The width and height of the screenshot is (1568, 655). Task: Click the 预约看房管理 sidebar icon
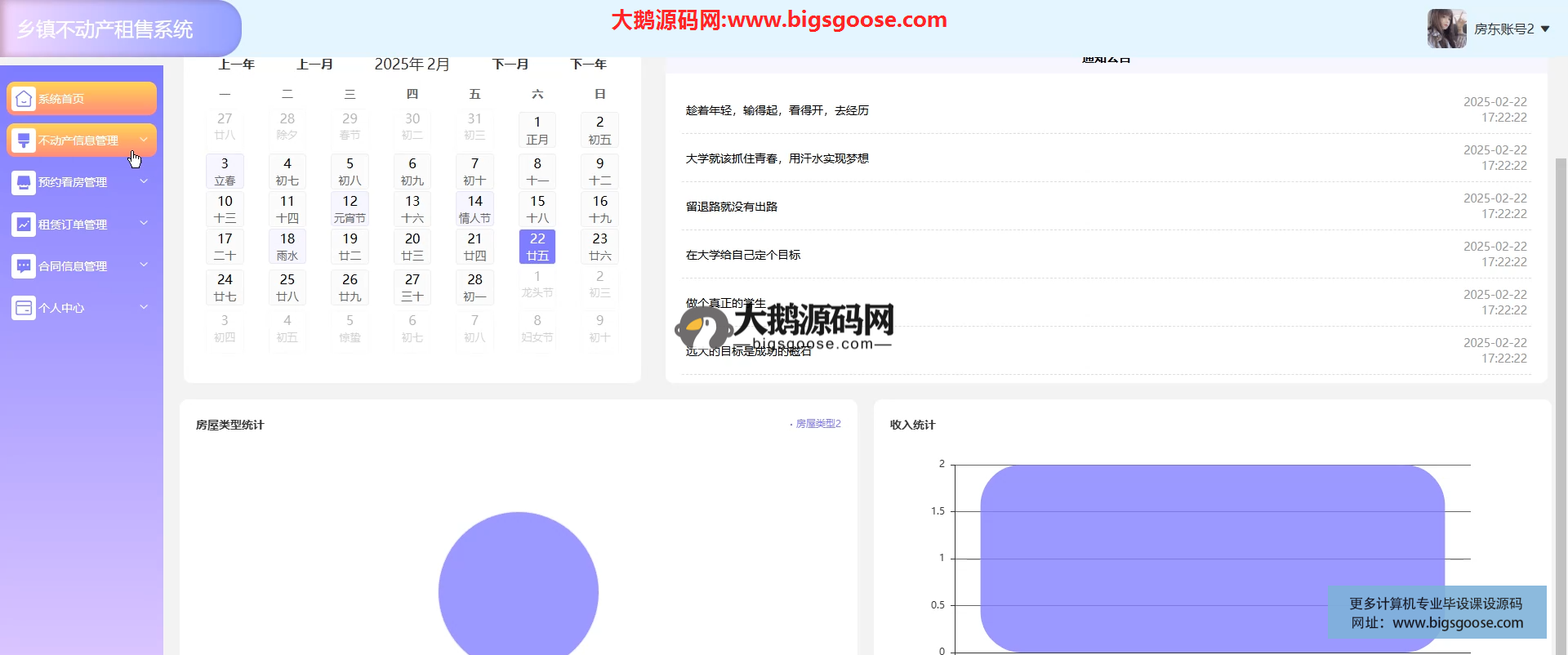pos(24,182)
